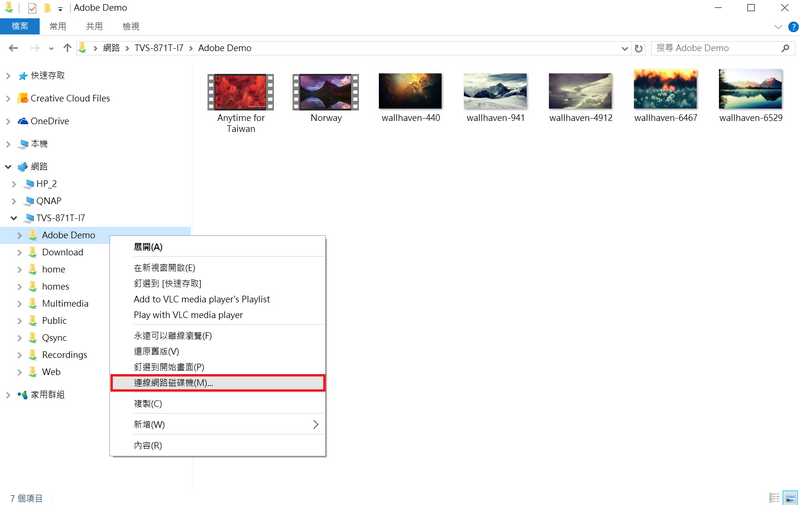Switch to the 檢視 ribbon tab
Viewport: 800px width, 505px height.
pos(131,26)
